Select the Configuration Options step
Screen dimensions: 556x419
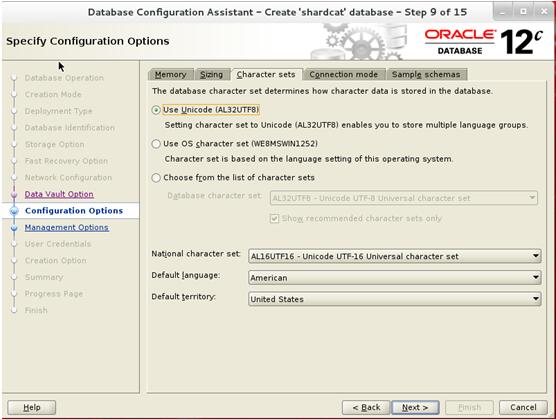(x=74, y=211)
